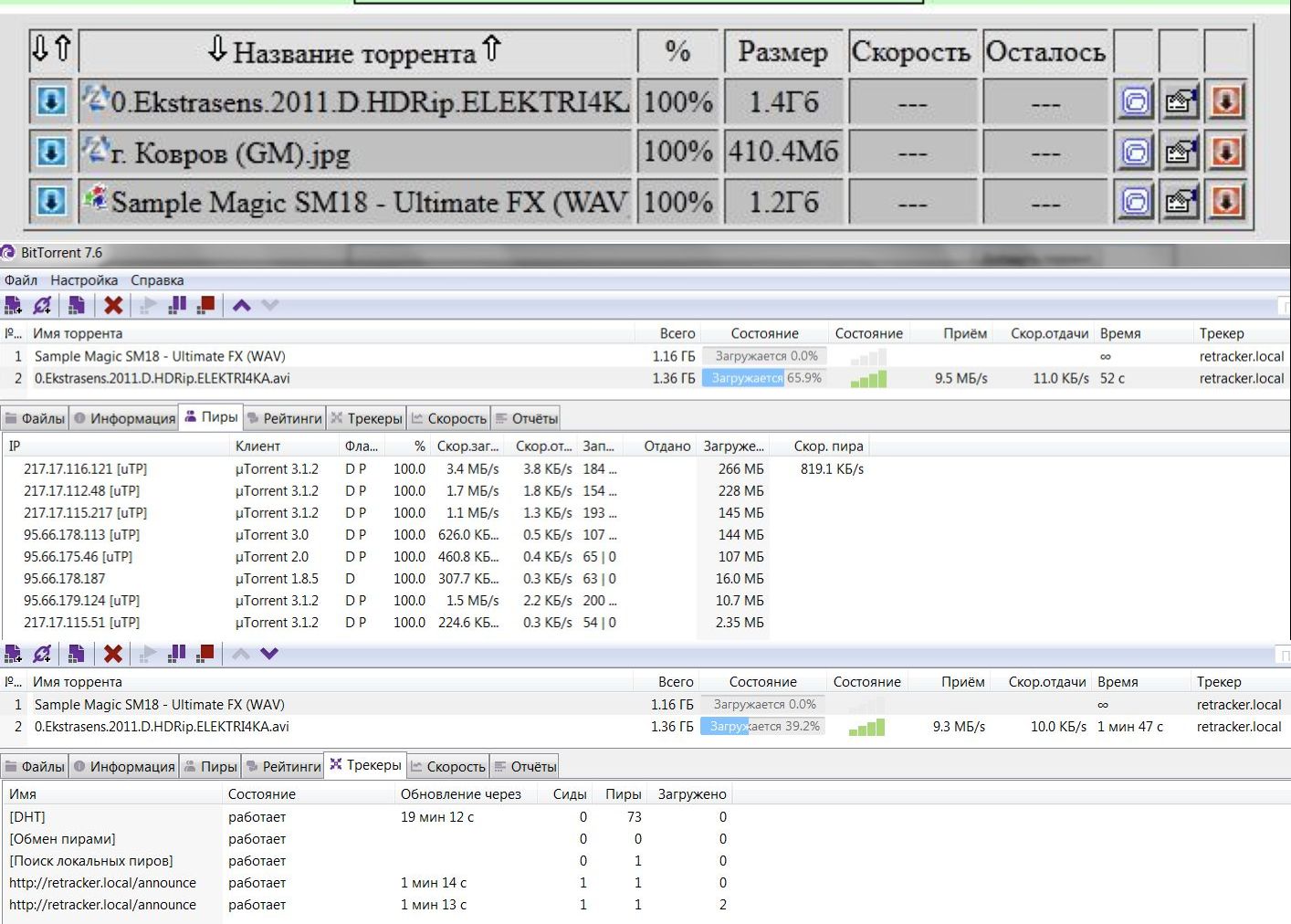Image resolution: width=1291 pixels, height=924 pixels.
Task: Select peer 217.17.115.51 [uTP]
Action: pyautogui.click(x=436, y=623)
